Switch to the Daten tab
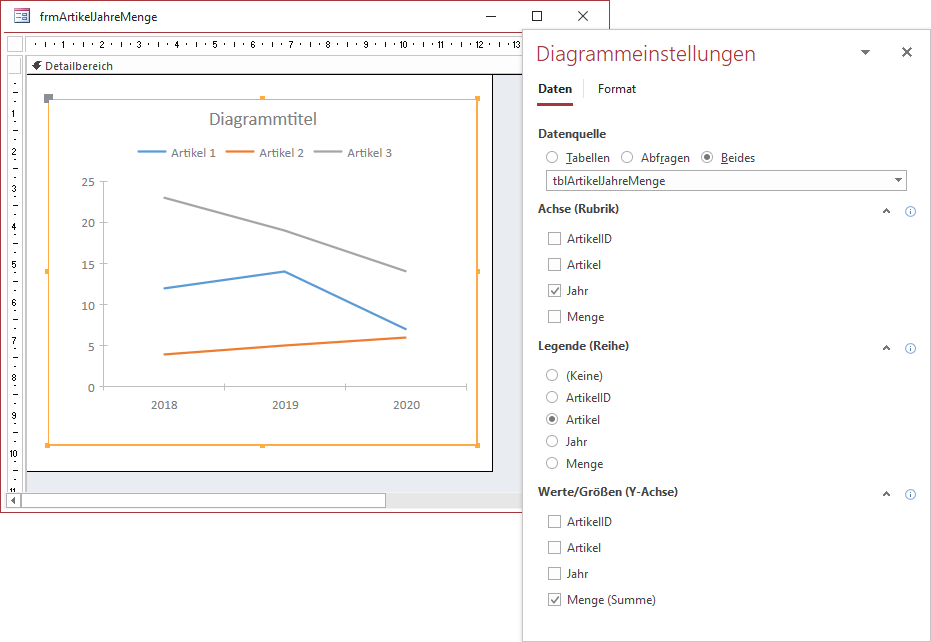The width and height of the screenshot is (931, 642). tap(555, 89)
